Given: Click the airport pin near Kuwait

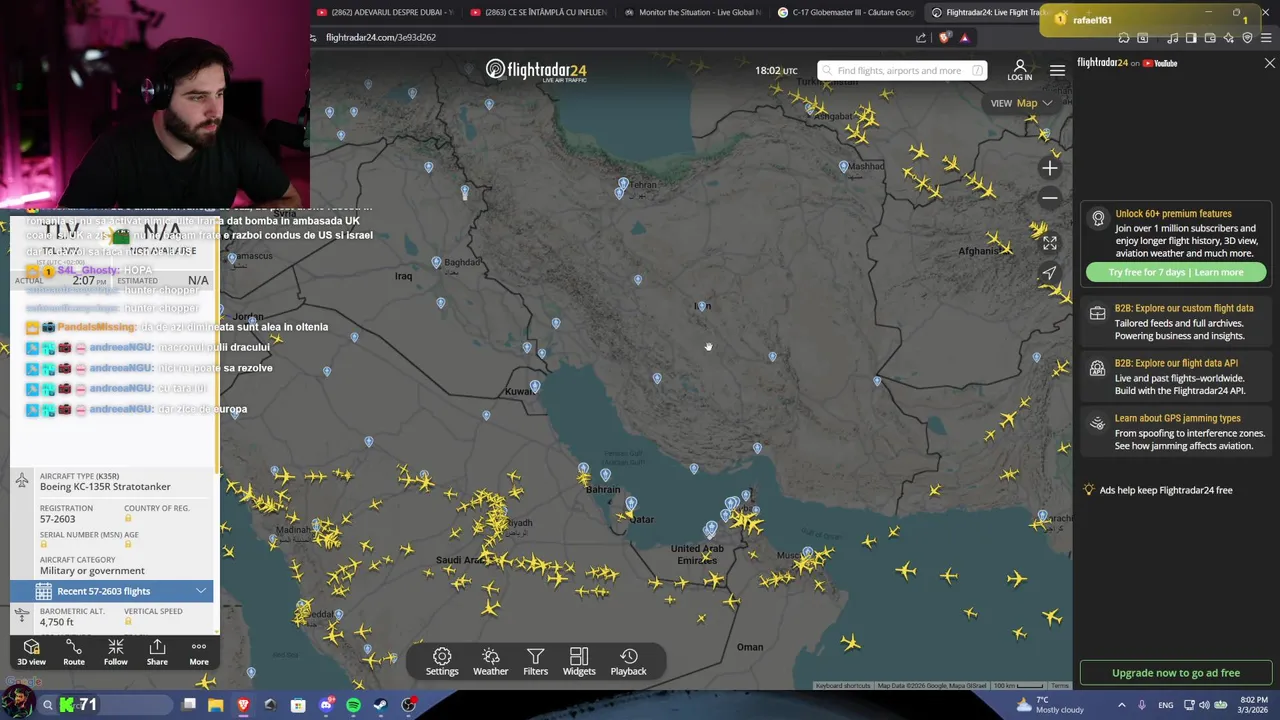Looking at the screenshot, I should [535, 386].
